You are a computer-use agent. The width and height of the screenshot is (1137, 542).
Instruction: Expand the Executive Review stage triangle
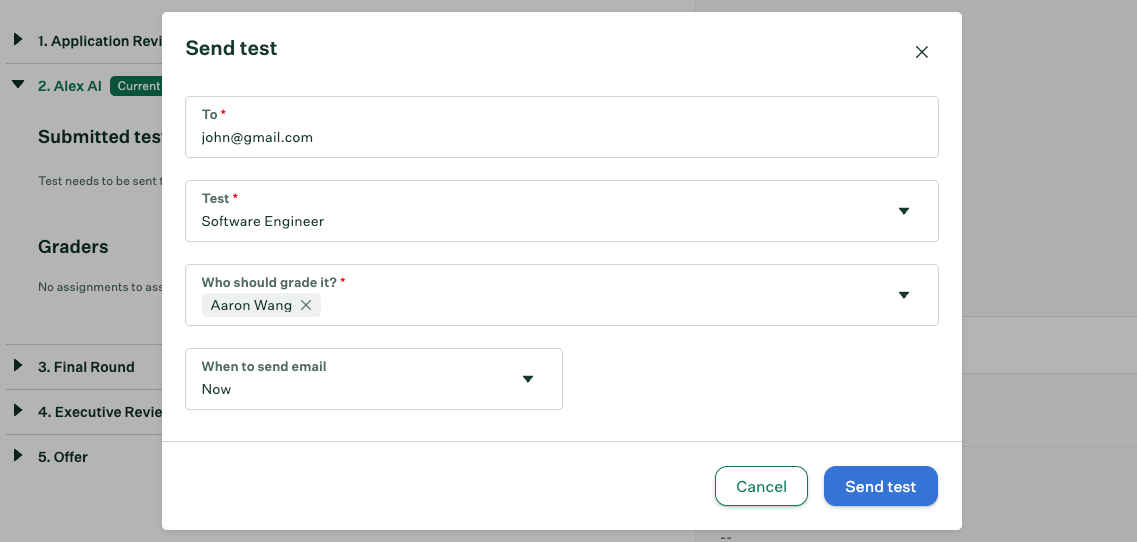click(x=17, y=411)
